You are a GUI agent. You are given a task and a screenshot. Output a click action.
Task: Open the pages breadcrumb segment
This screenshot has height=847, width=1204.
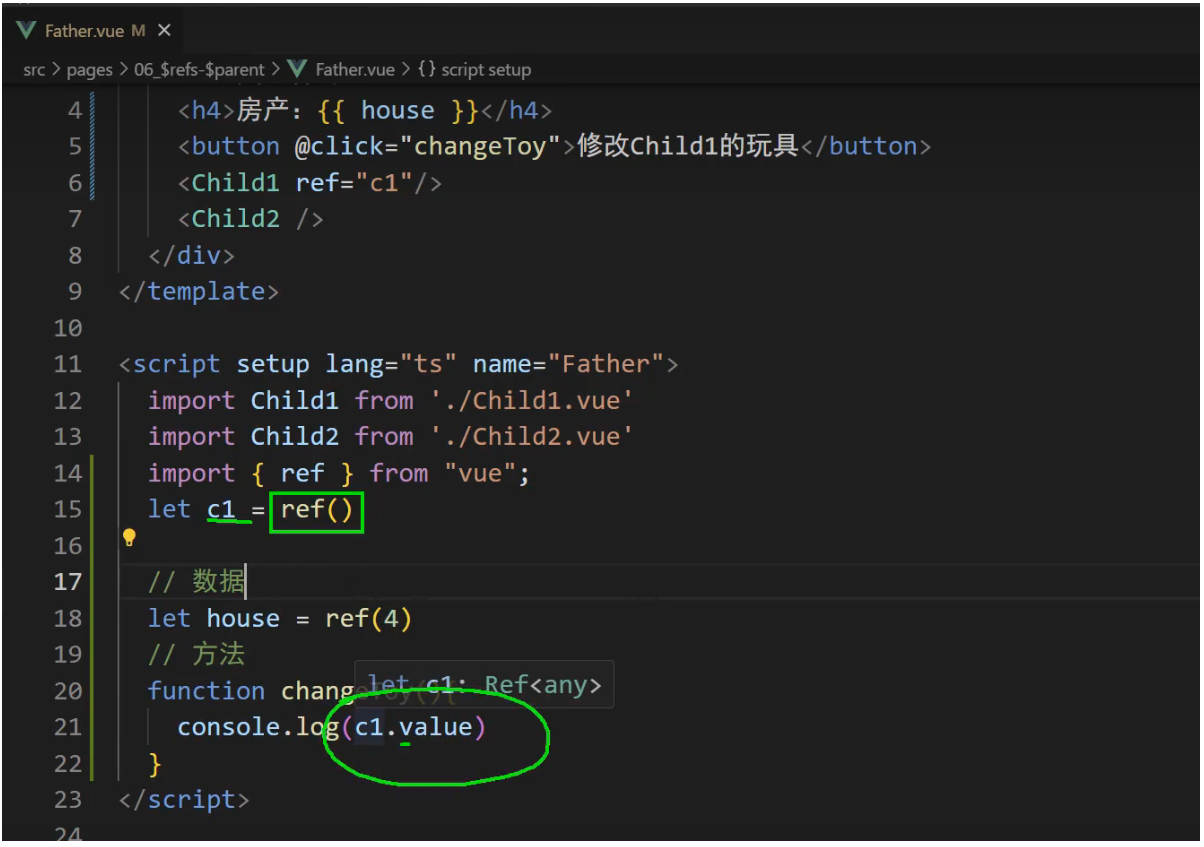click(x=89, y=70)
